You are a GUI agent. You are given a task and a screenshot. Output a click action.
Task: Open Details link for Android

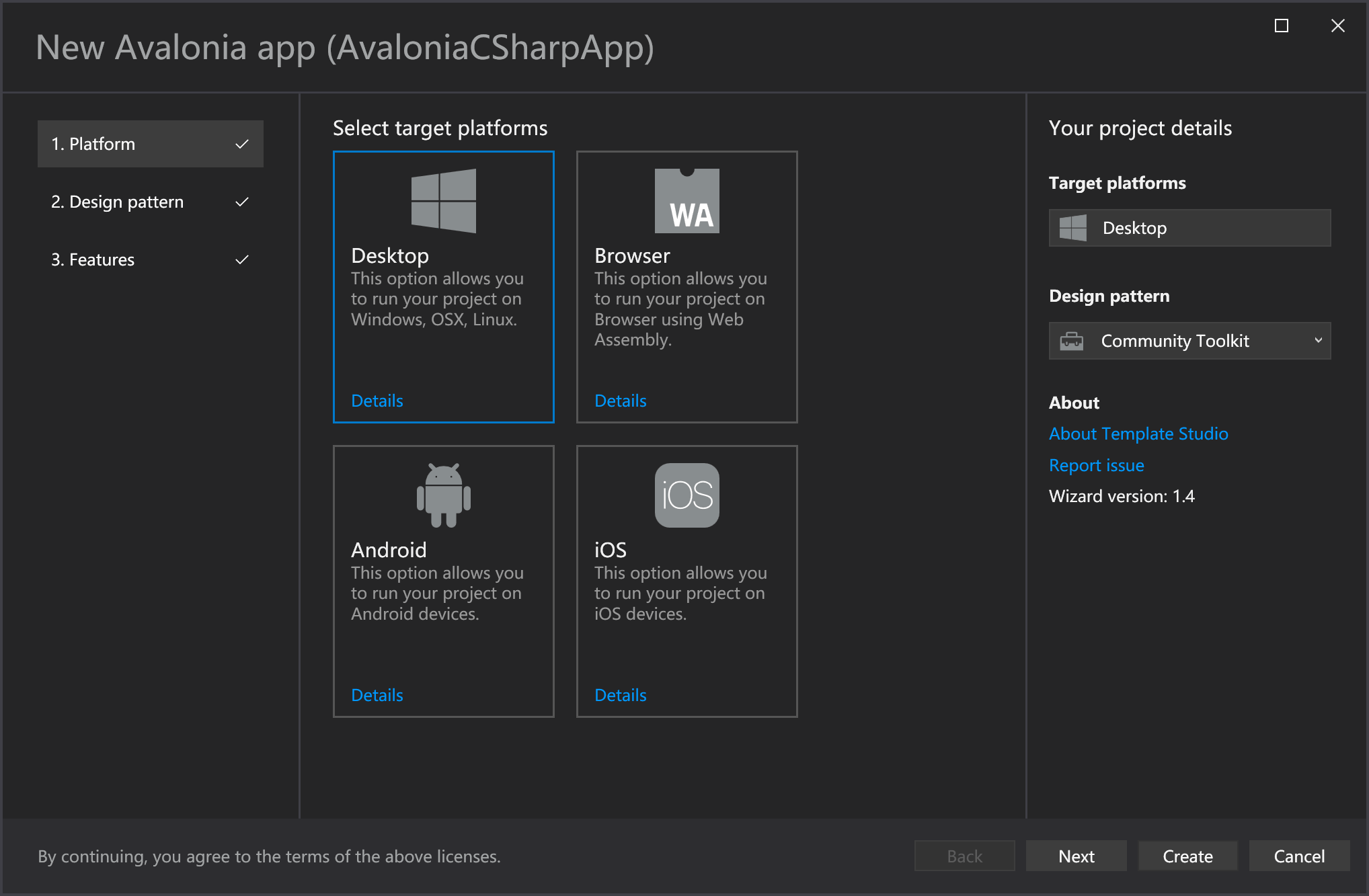click(x=377, y=695)
